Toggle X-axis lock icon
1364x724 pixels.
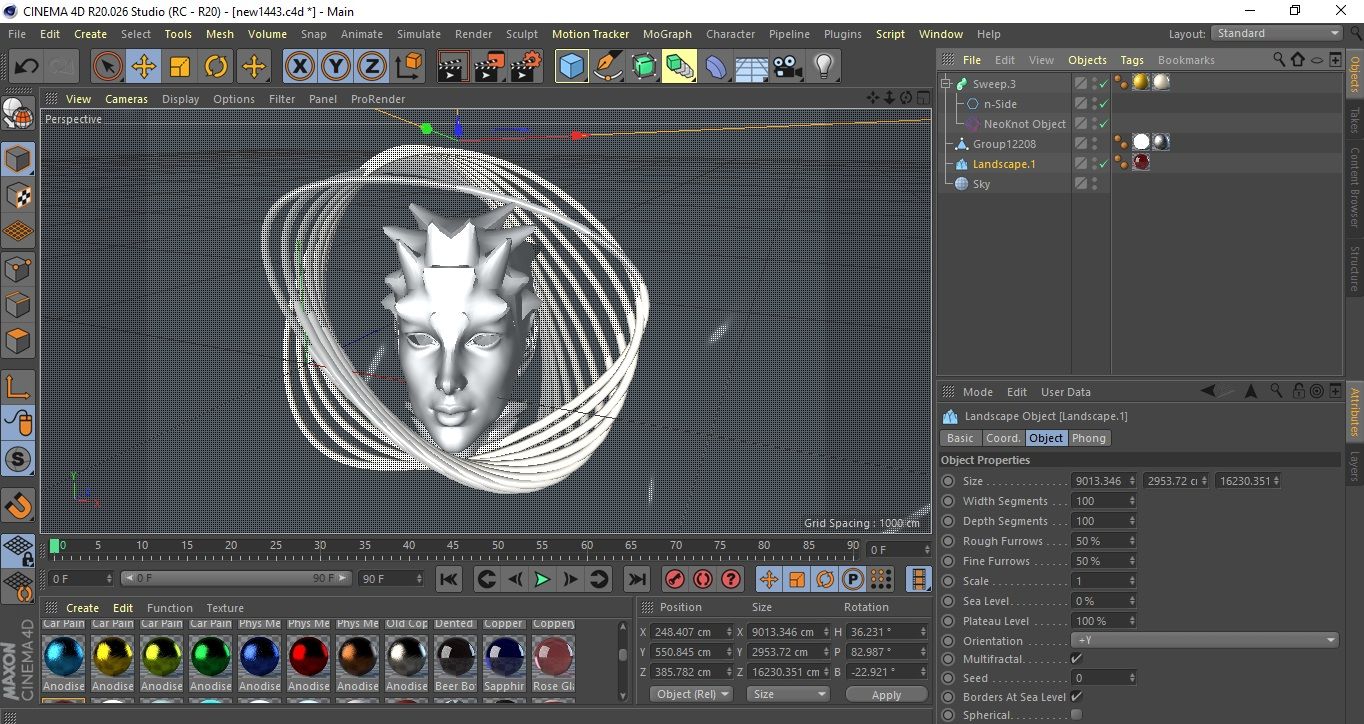(x=298, y=67)
